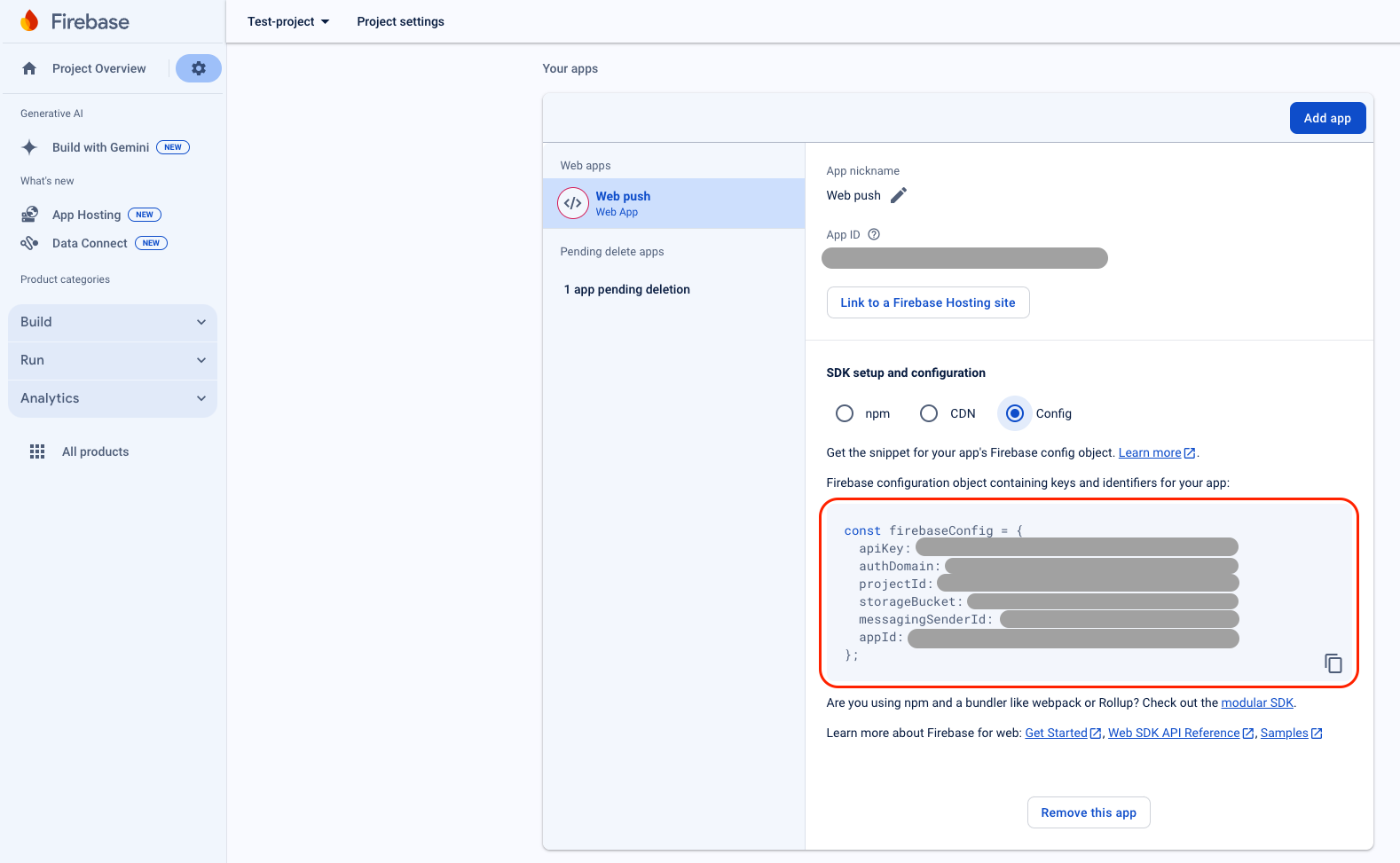The height and width of the screenshot is (863, 1400).
Task: Click the App ID help question icon
Action: click(874, 234)
